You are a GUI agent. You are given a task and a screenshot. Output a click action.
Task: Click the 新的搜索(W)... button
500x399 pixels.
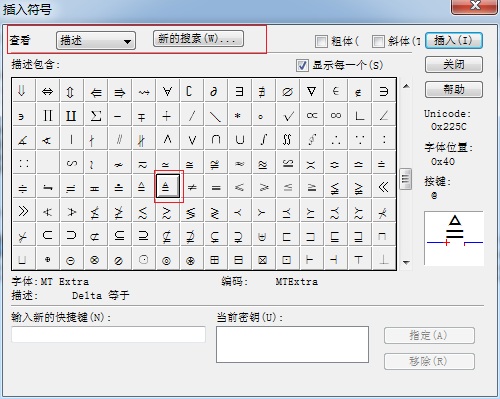198,39
